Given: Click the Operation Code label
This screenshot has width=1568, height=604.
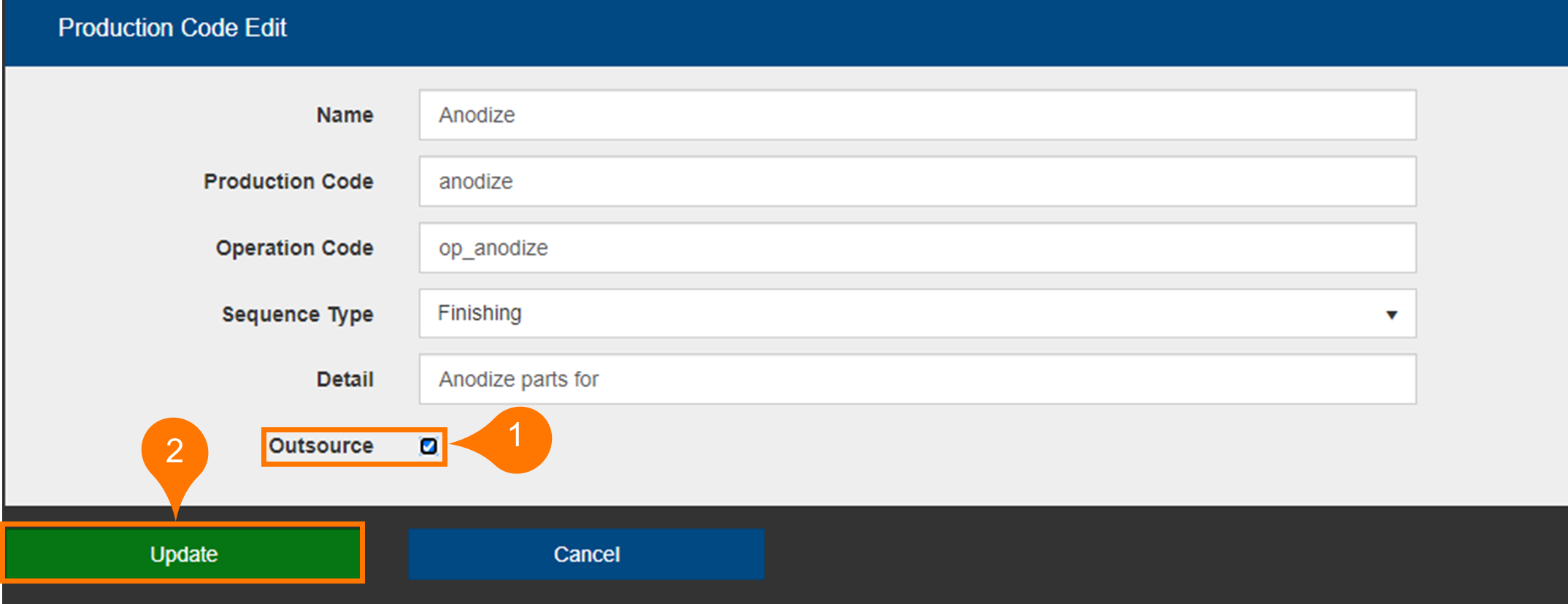Looking at the screenshot, I should (294, 248).
